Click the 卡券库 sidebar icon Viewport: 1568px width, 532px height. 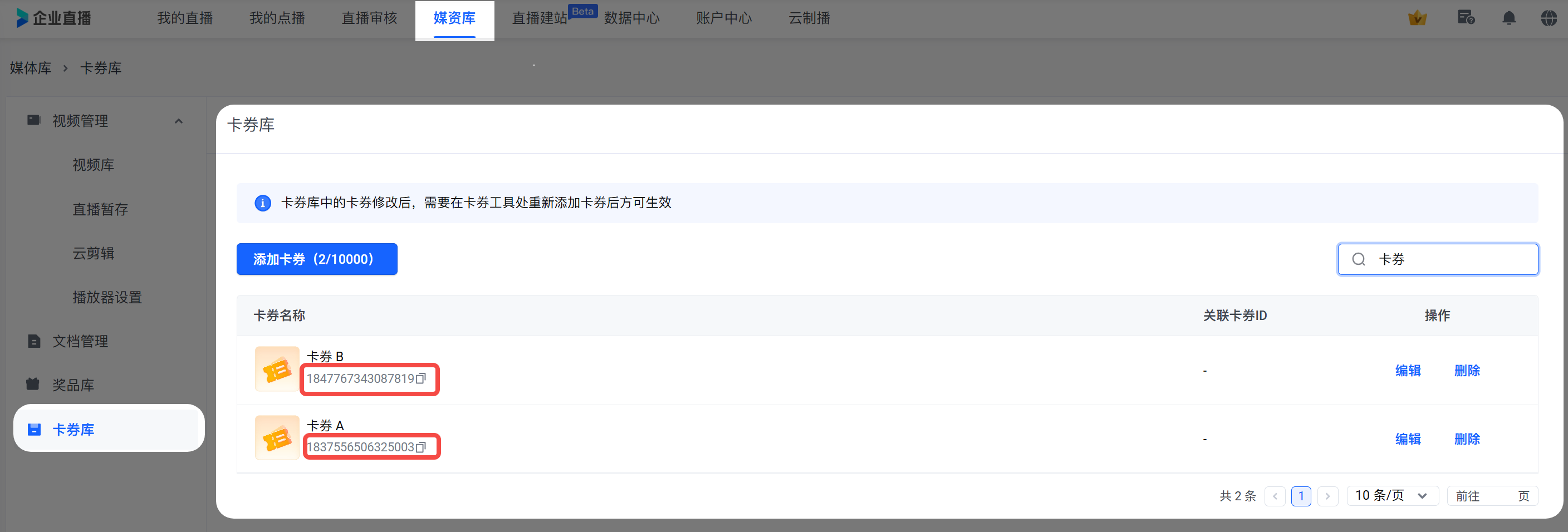click(34, 429)
